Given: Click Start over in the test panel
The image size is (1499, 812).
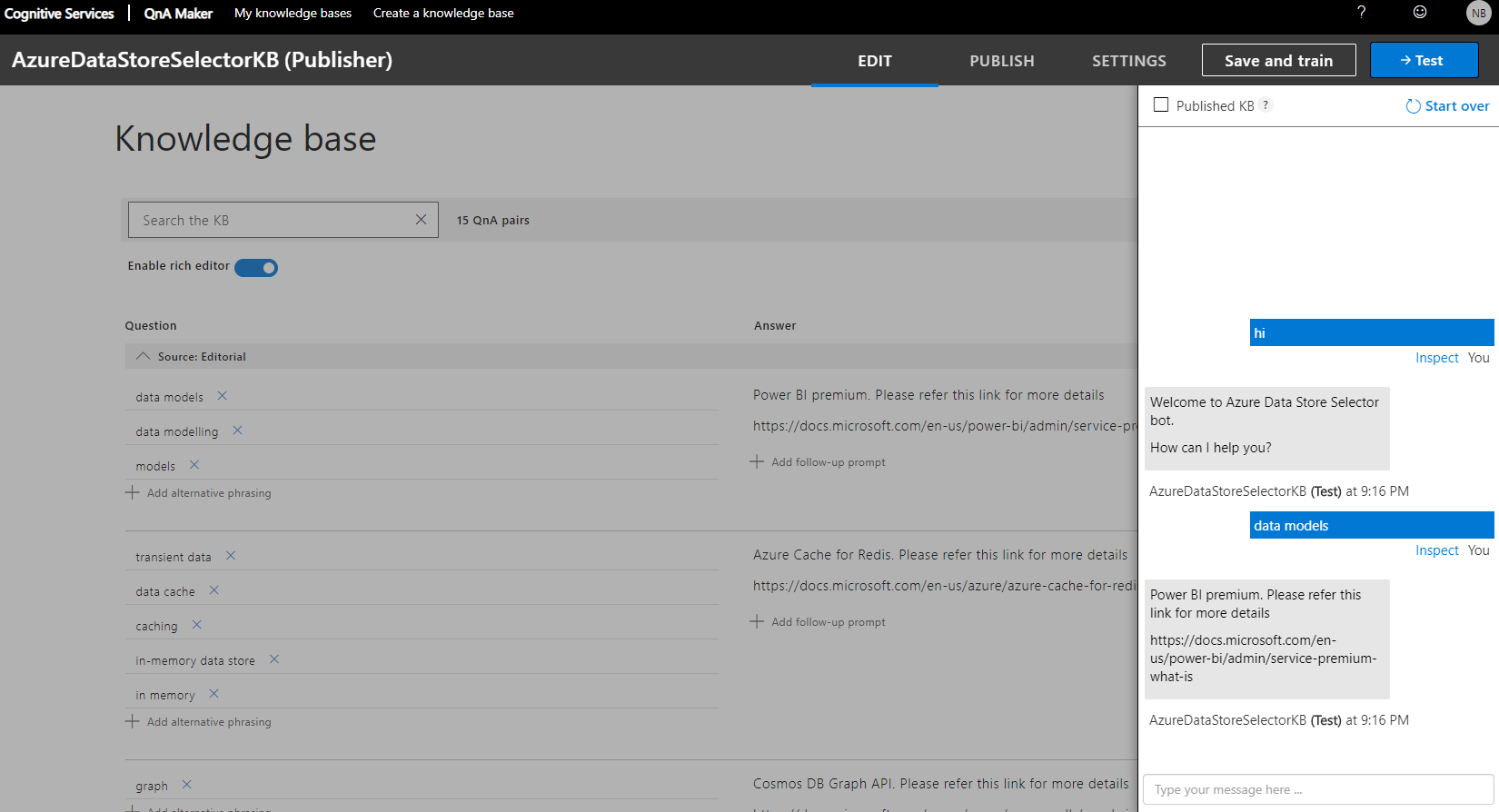Looking at the screenshot, I should [x=1456, y=106].
